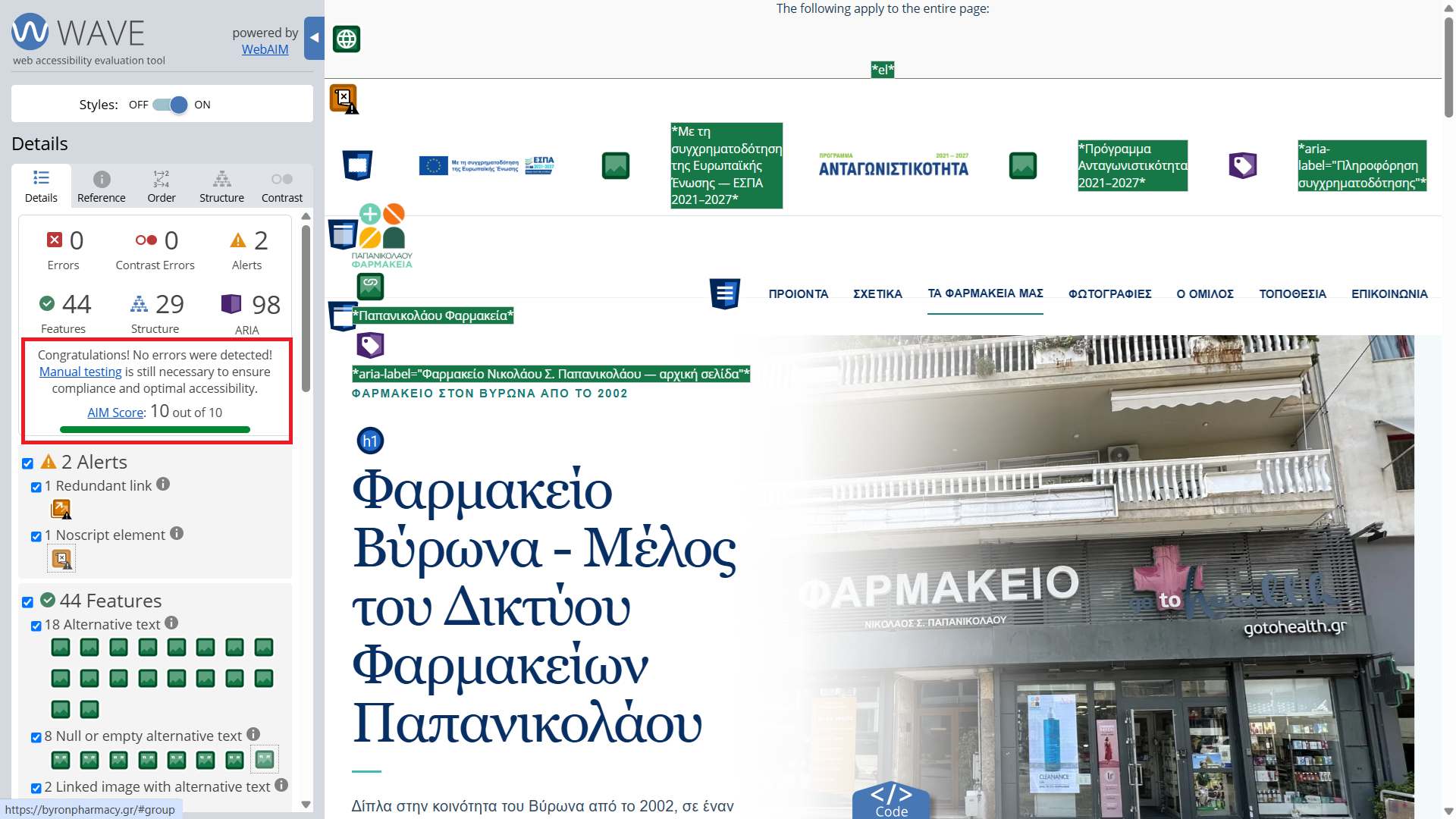Image resolution: width=1456 pixels, height=819 pixels.
Task: Uncheck the 44 Features checkbox
Action: point(28,602)
